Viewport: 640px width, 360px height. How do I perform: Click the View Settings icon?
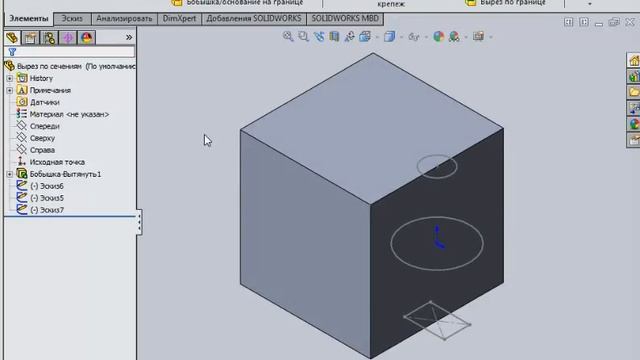pos(478,37)
